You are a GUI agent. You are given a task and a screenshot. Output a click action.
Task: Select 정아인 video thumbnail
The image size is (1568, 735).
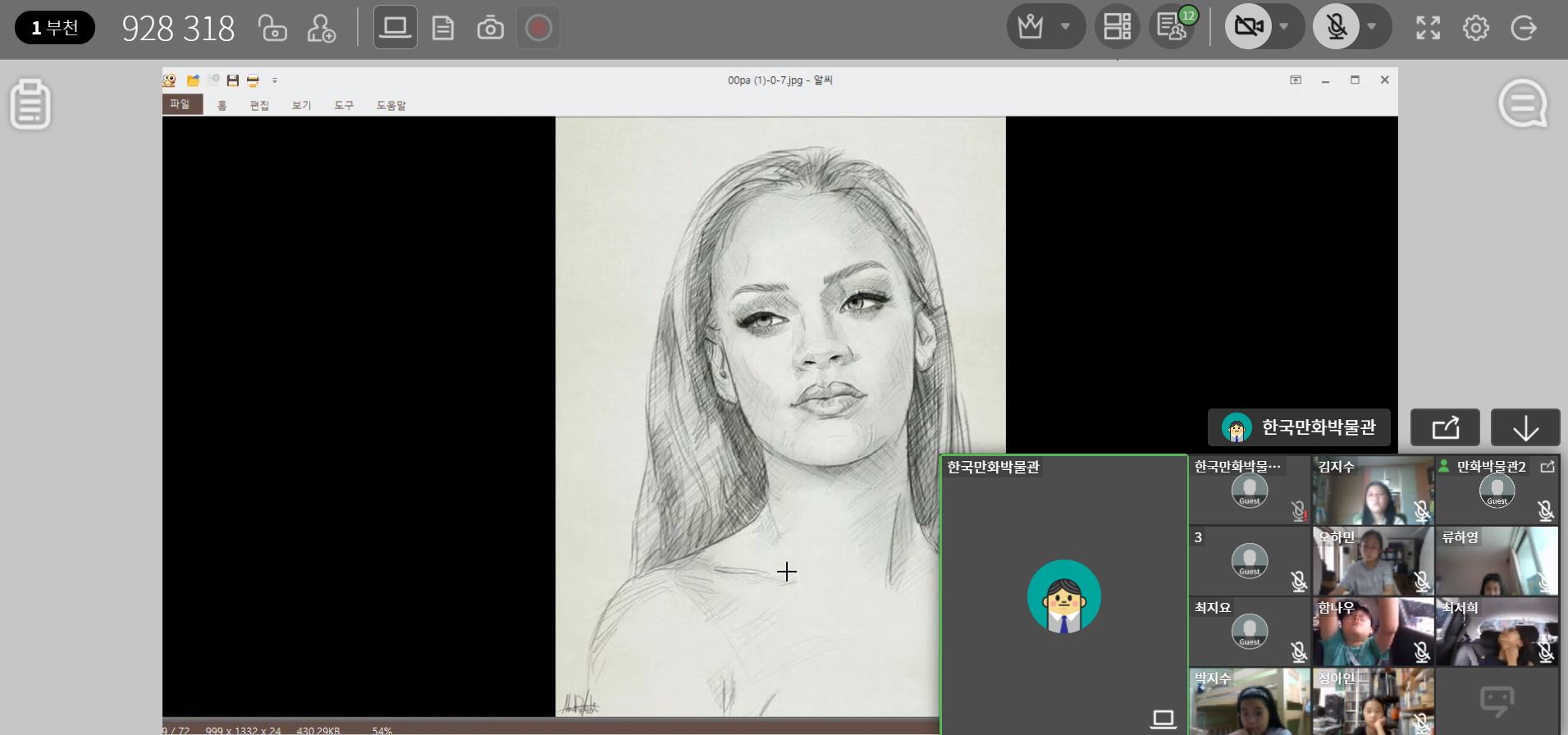(1374, 701)
